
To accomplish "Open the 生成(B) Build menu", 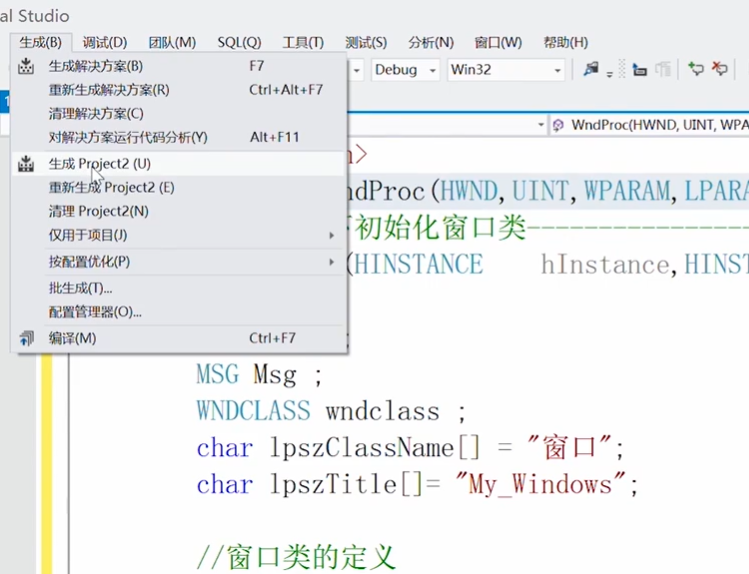I will click(x=41, y=43).
